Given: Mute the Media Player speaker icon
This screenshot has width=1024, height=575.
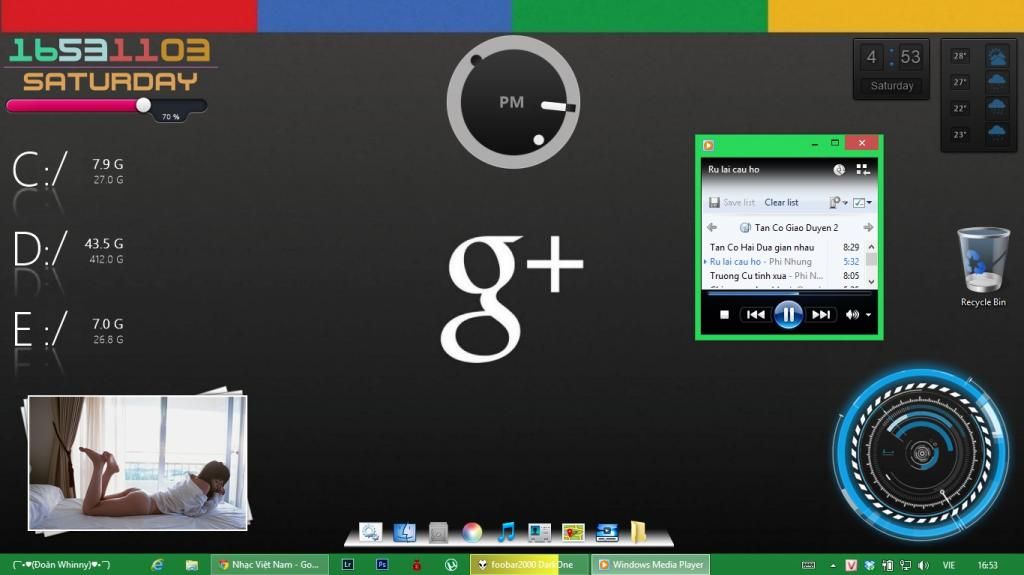Looking at the screenshot, I should click(852, 315).
